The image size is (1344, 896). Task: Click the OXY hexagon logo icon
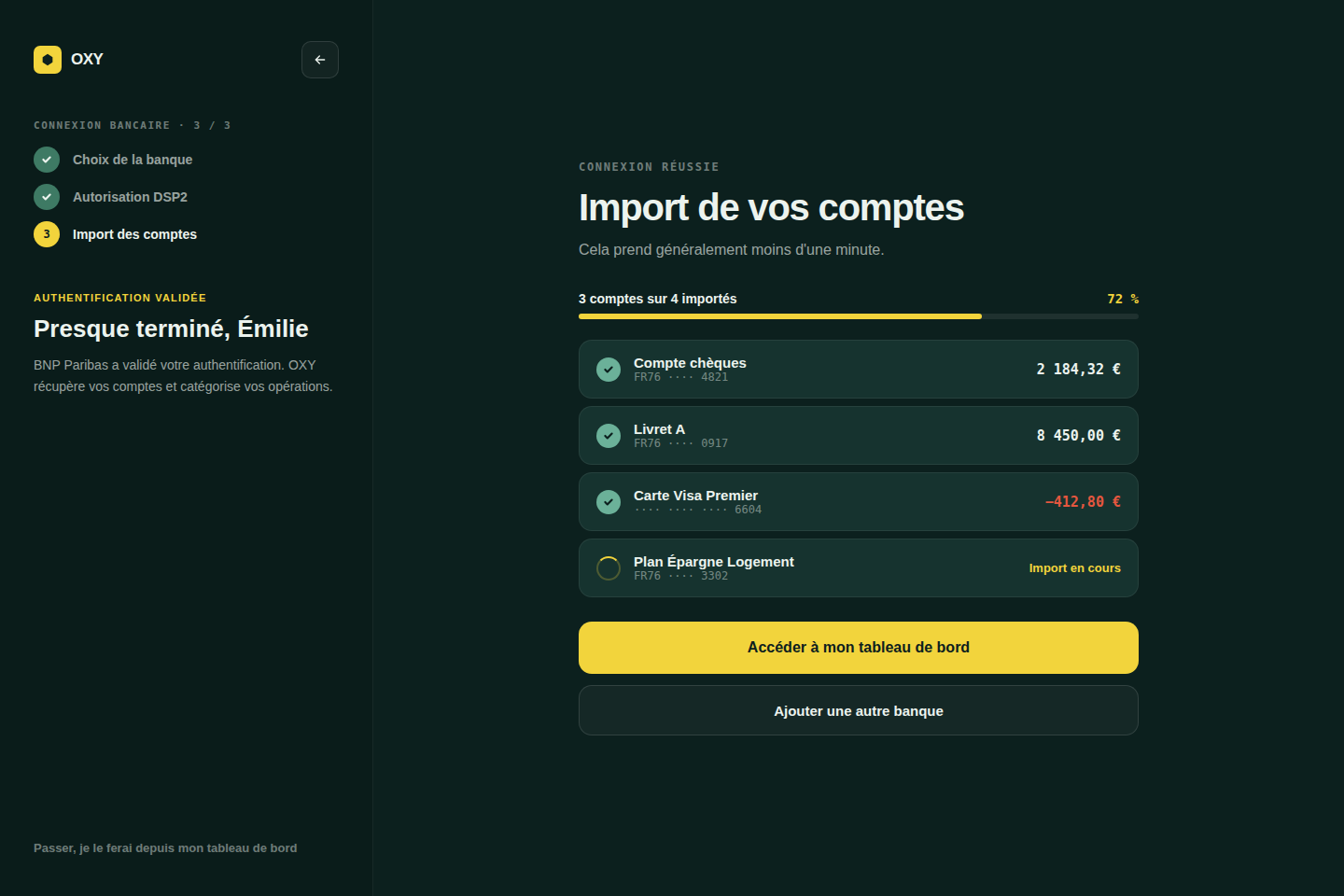(48, 60)
